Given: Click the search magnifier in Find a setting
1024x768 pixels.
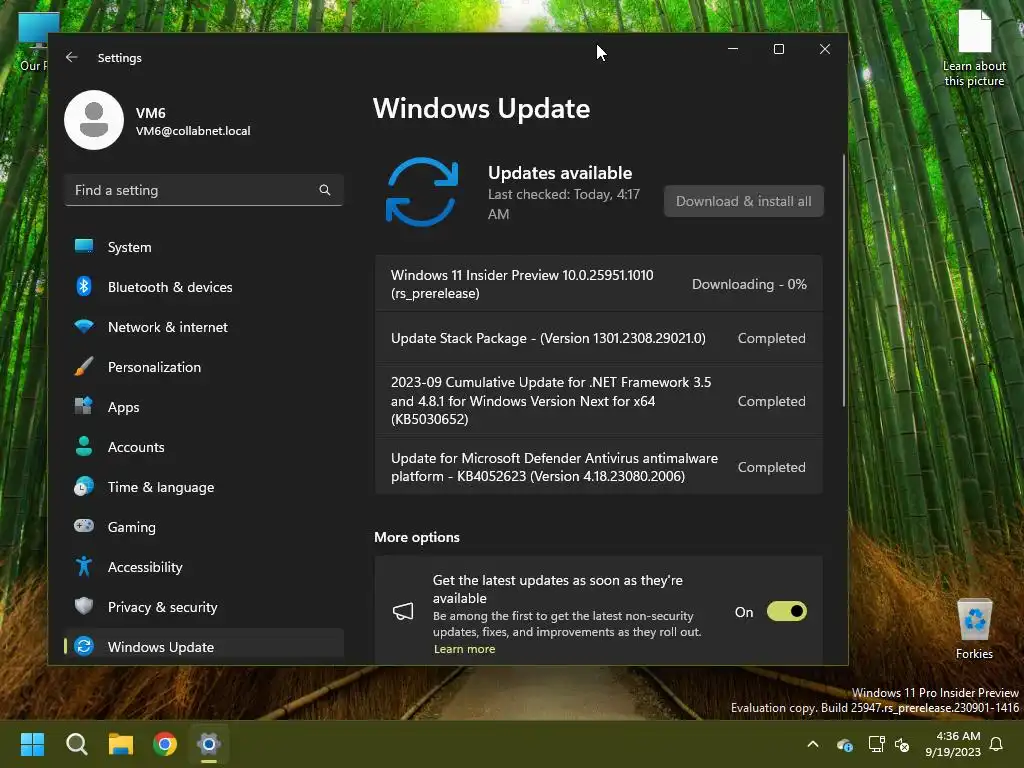Looking at the screenshot, I should coord(325,190).
